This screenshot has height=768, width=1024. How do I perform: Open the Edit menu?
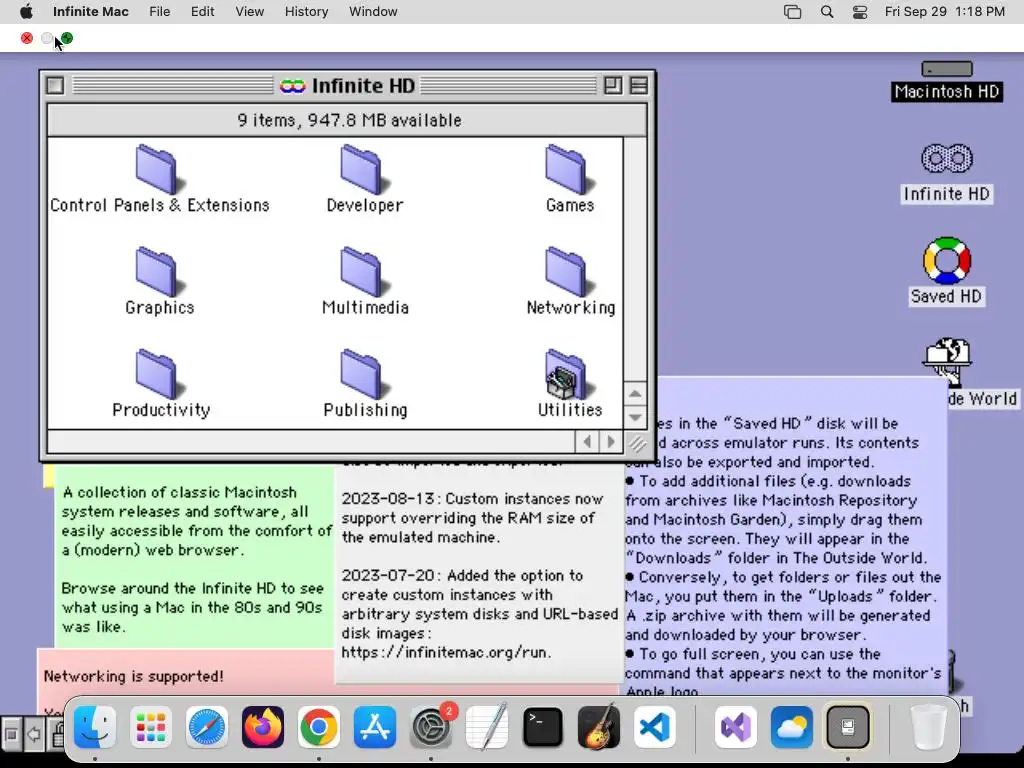coord(202,12)
